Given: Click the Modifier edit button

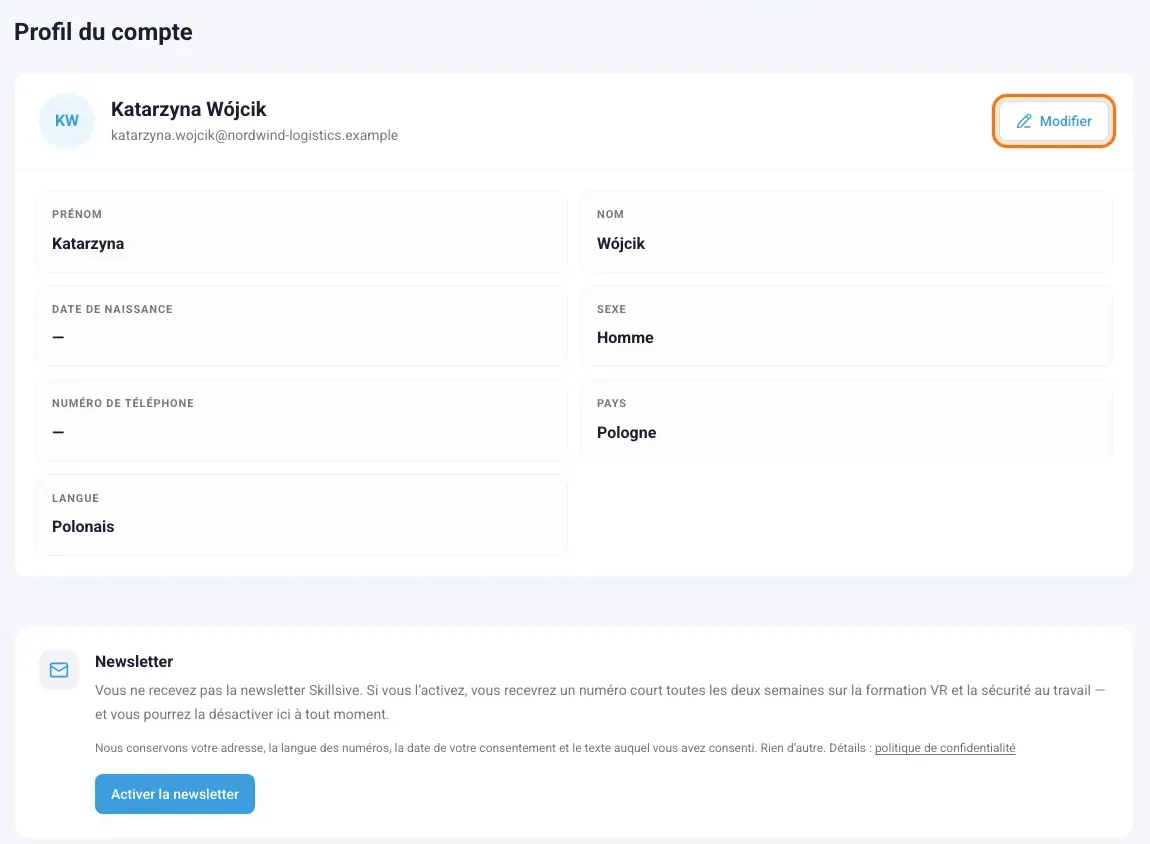Looking at the screenshot, I should (1054, 121).
